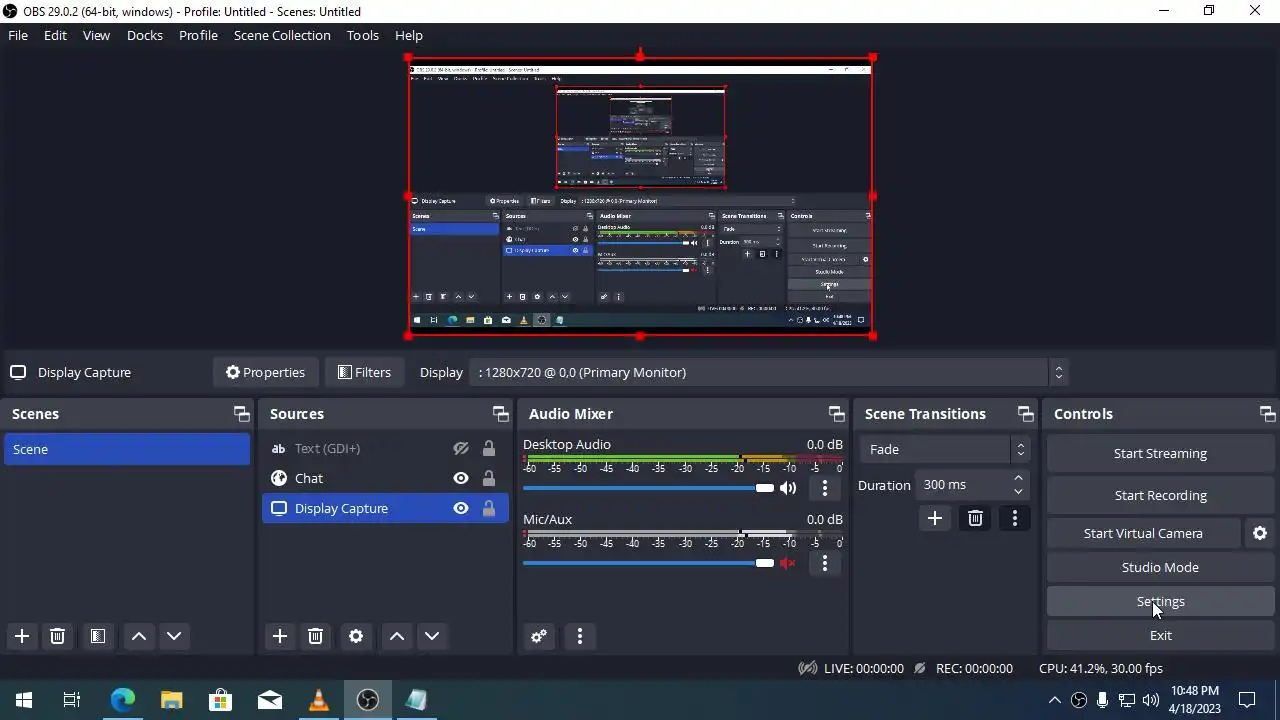The image size is (1280, 720).
Task: Open Desktop Audio options three-dot menu
Action: pos(825,488)
